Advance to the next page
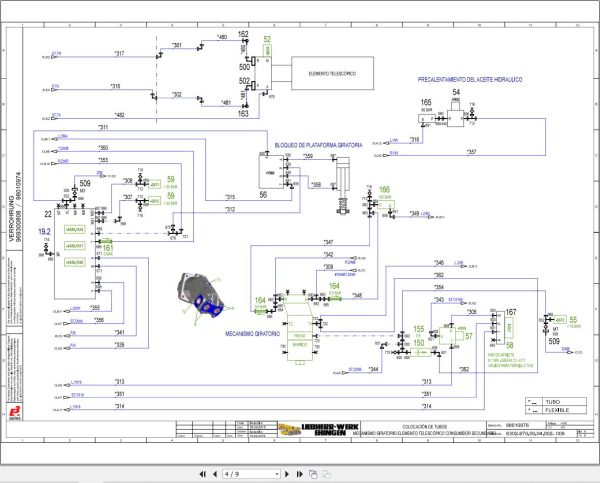The height and width of the screenshot is (483, 600). (287, 474)
